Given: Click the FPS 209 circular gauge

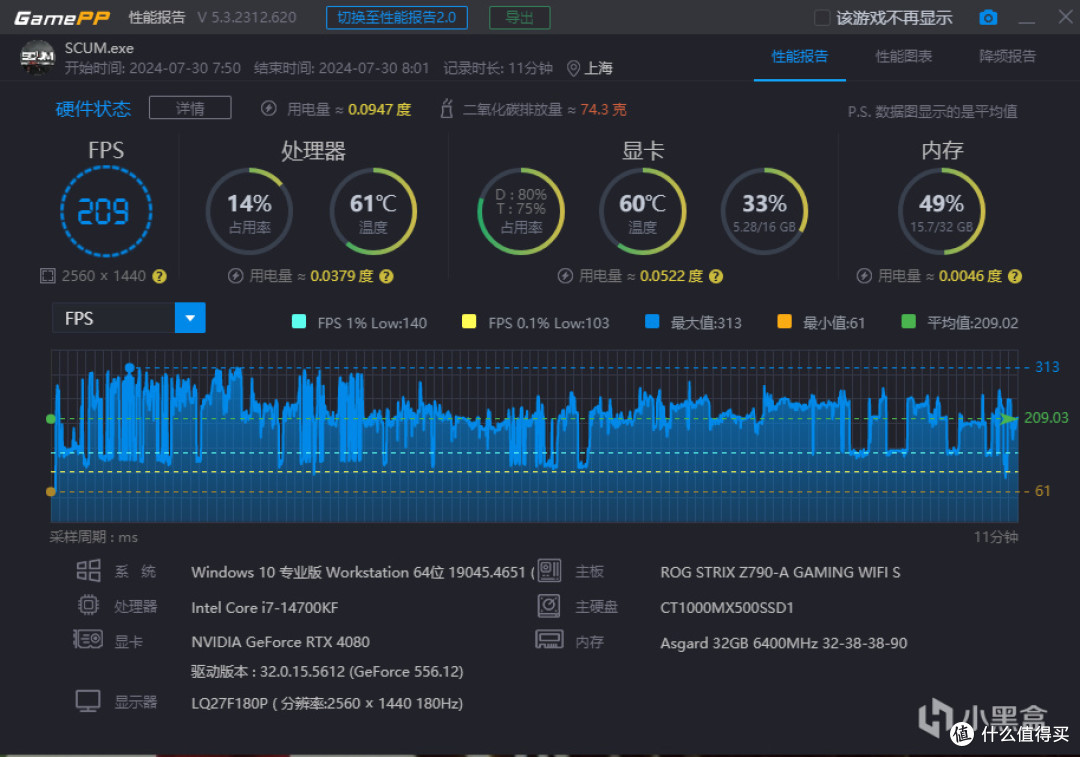Looking at the screenshot, I should point(106,211).
